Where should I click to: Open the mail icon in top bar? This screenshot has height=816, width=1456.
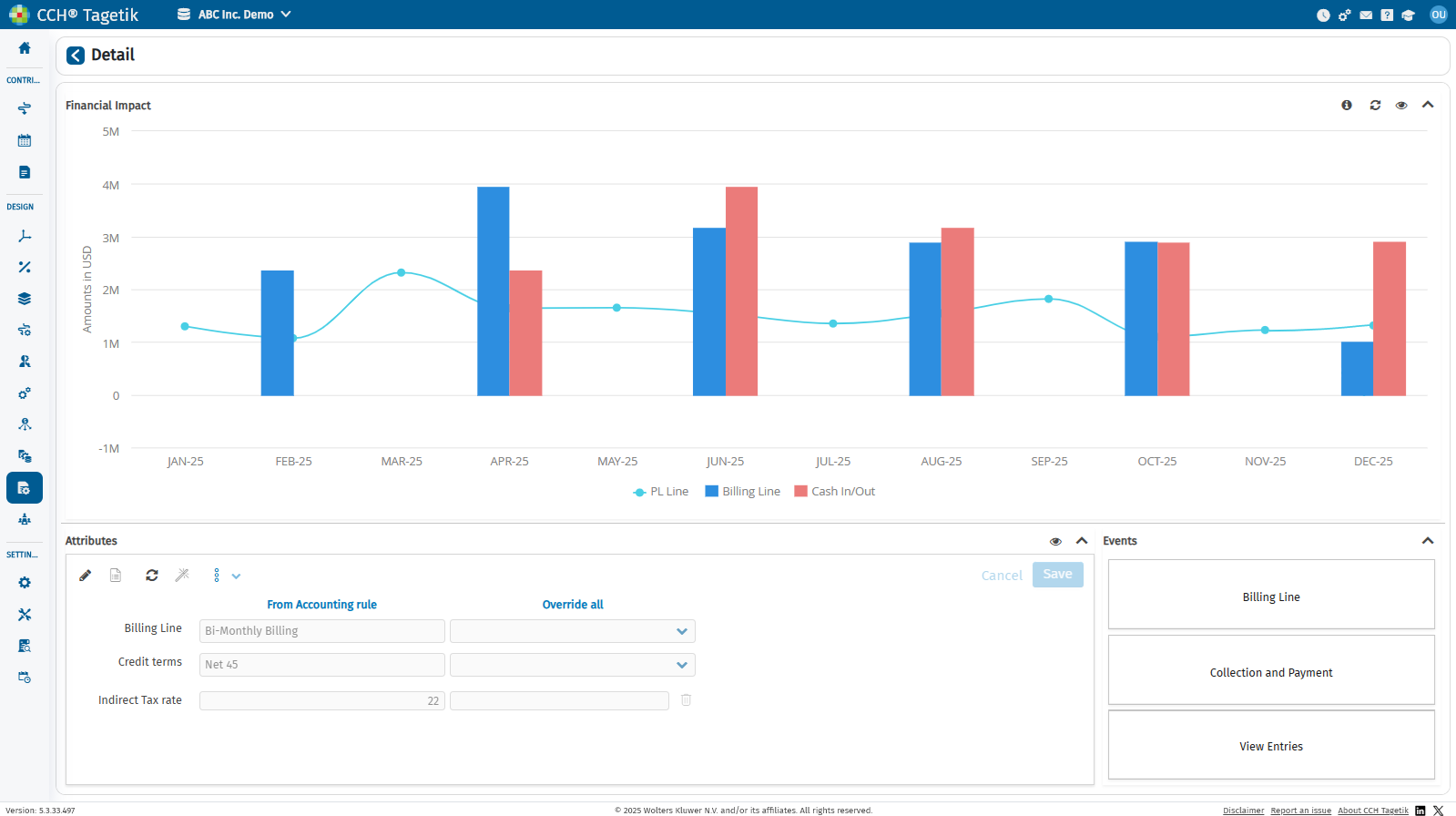coord(1366,15)
